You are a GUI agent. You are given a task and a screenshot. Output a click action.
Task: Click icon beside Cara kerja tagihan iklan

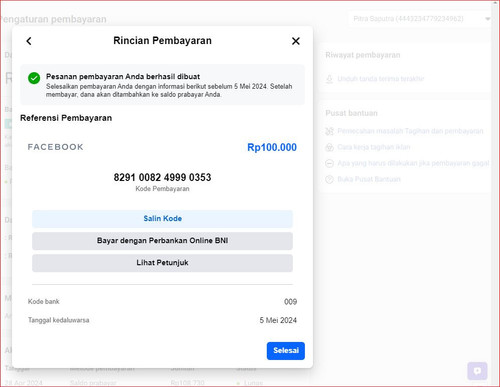[329, 147]
